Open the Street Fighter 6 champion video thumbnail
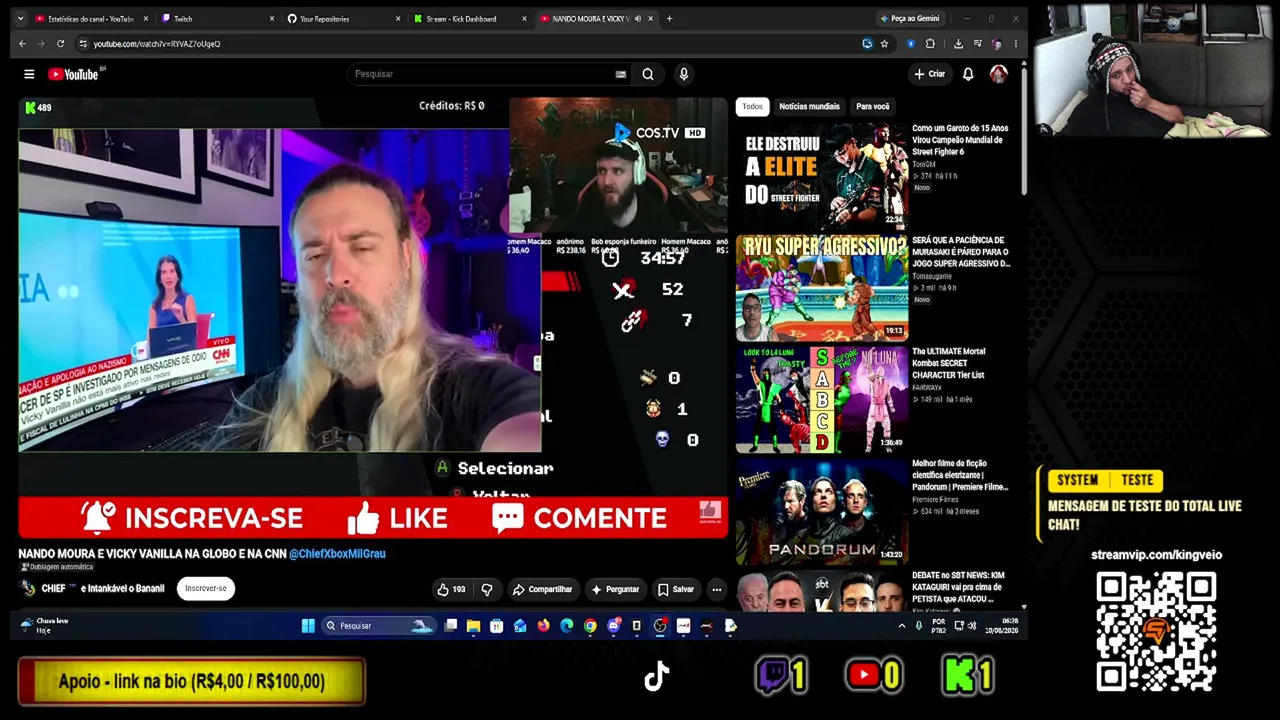1280x720 pixels. 822,176
